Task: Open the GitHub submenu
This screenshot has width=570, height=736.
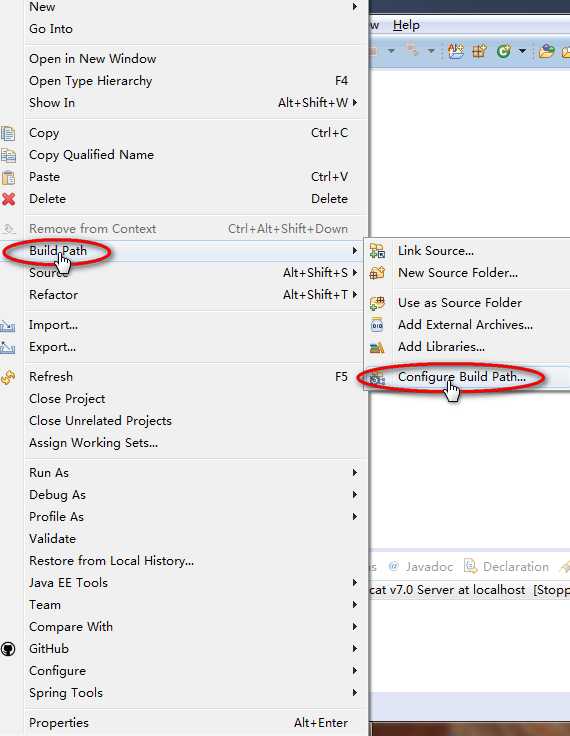Action: pyautogui.click(x=195, y=649)
